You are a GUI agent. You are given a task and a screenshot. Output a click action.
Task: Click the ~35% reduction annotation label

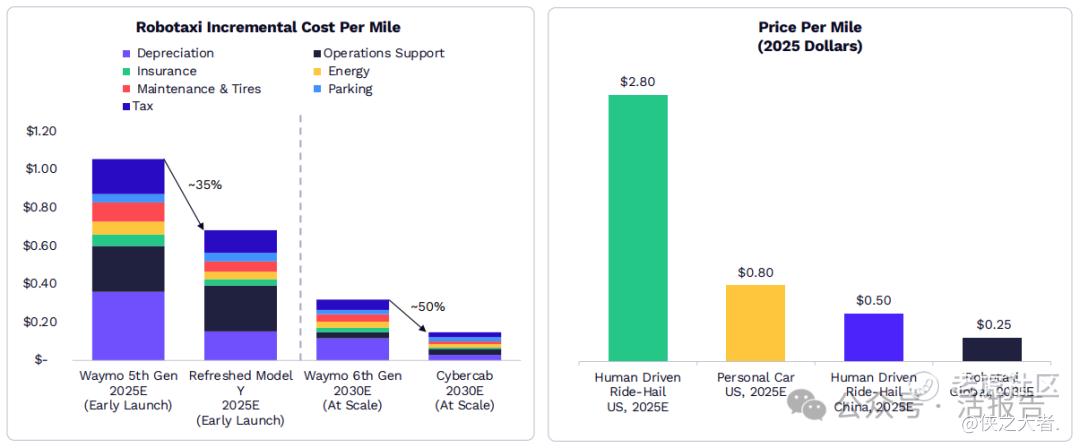pos(204,185)
